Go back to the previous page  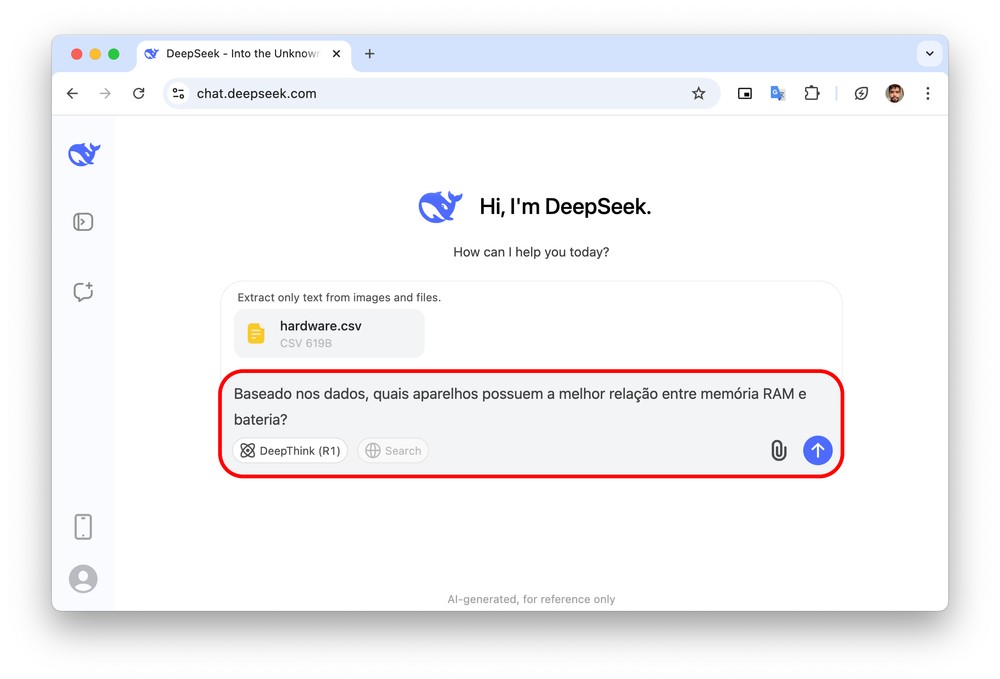72,93
